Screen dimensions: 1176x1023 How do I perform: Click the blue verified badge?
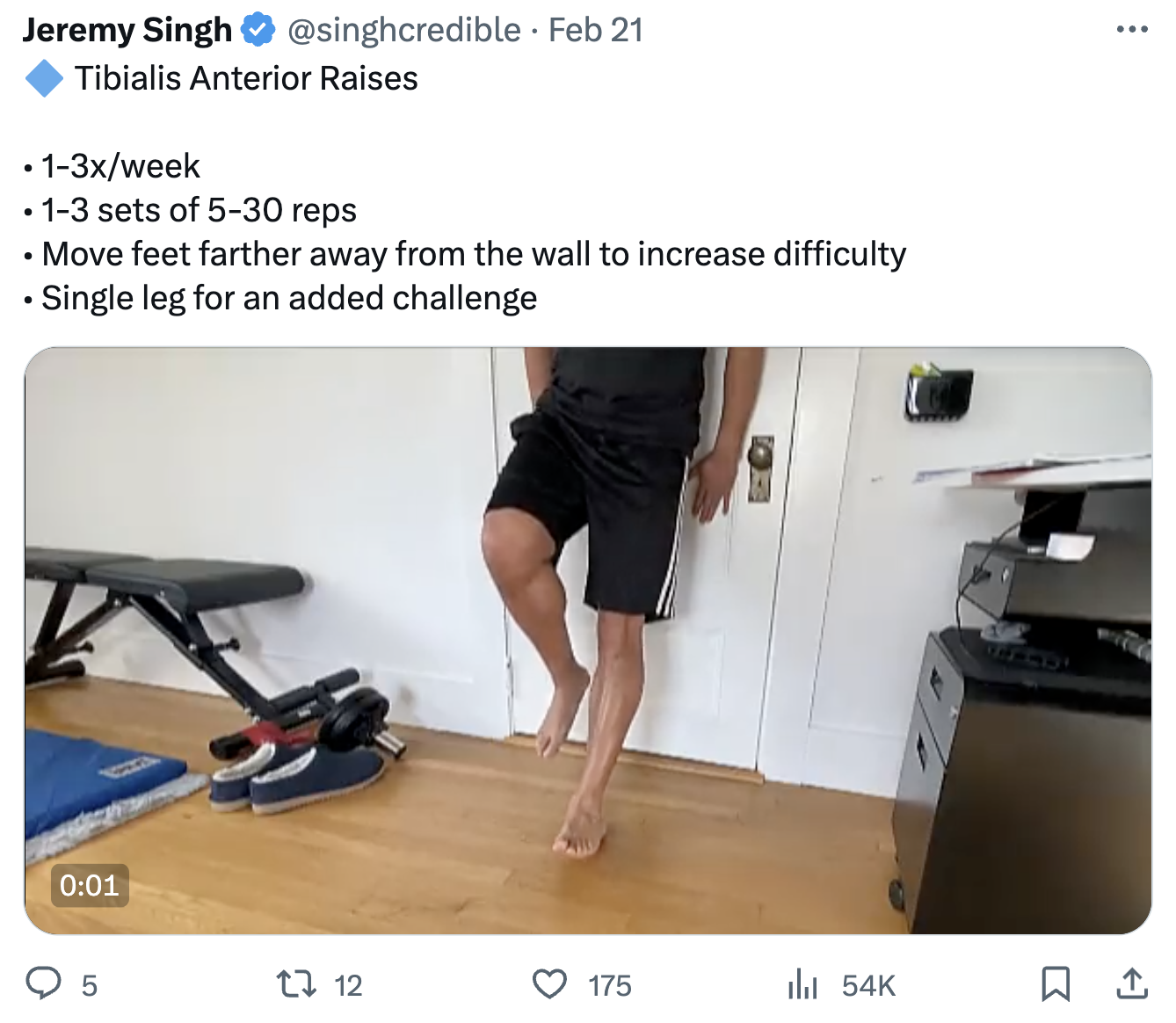(x=258, y=30)
